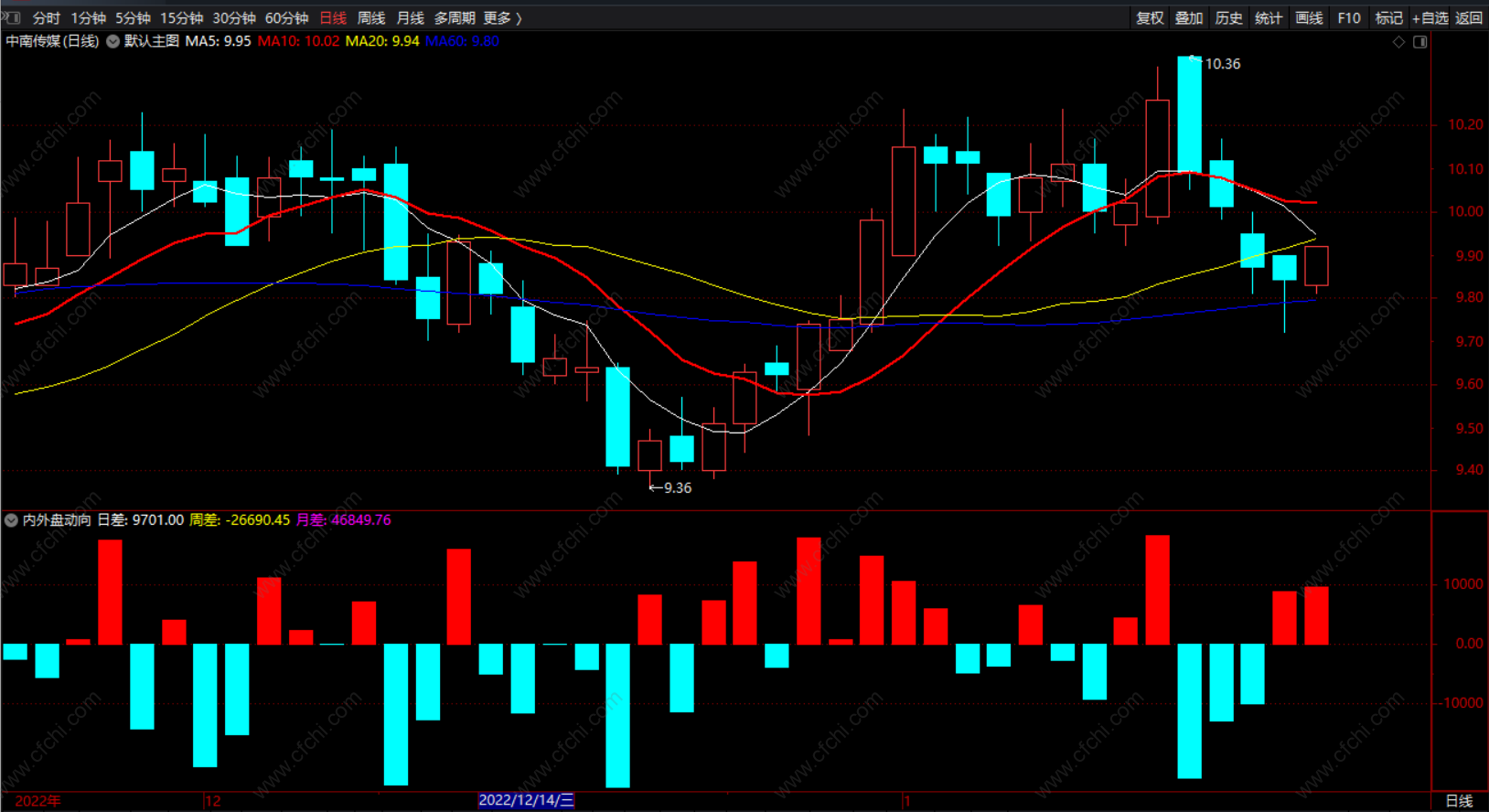Select the 15分钟 period tab
The height and width of the screenshot is (812, 1489).
[181, 18]
